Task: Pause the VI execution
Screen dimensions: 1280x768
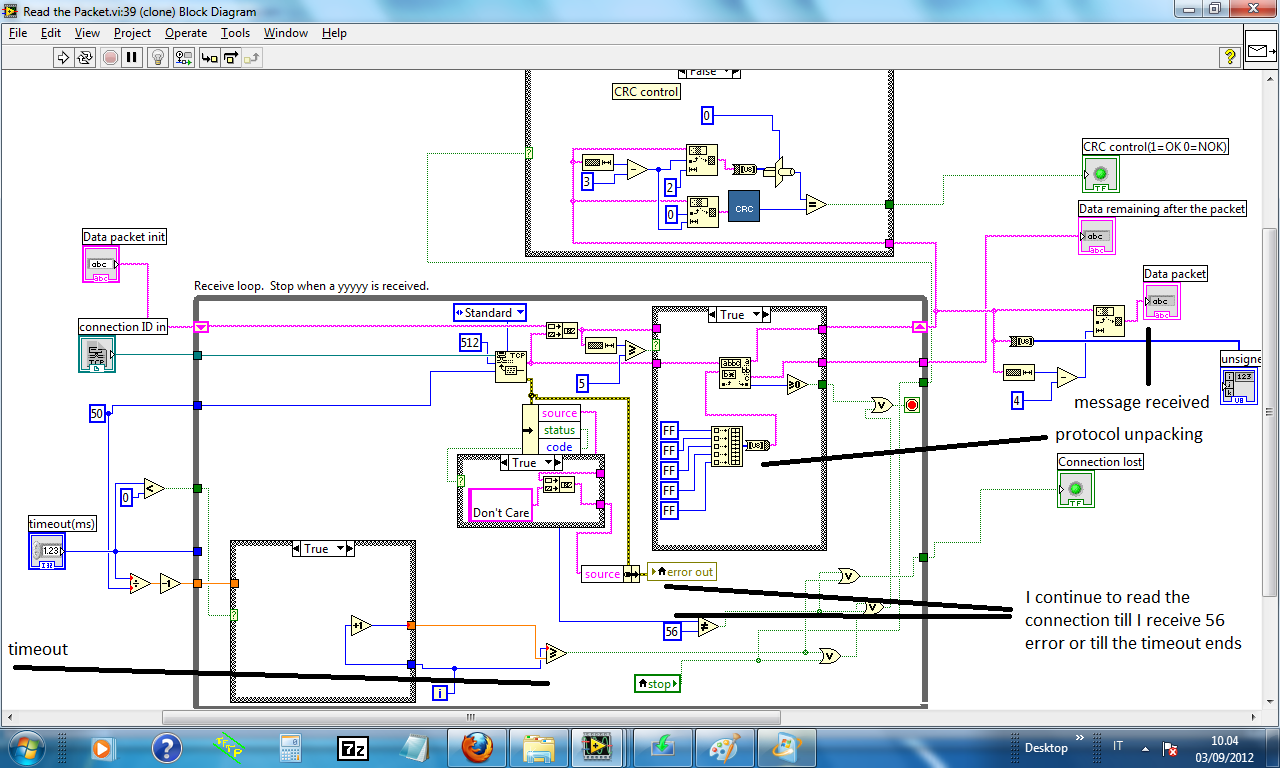Action: [132, 58]
